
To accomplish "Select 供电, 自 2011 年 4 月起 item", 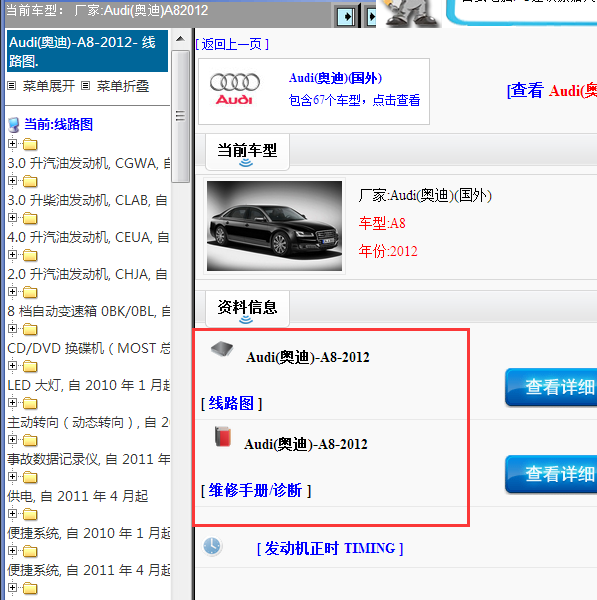I will [78, 496].
